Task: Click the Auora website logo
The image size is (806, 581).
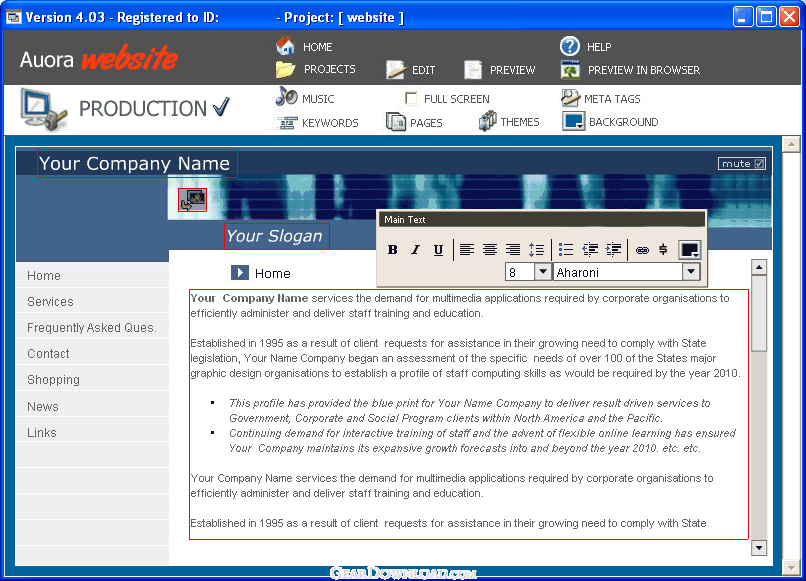Action: point(99,58)
